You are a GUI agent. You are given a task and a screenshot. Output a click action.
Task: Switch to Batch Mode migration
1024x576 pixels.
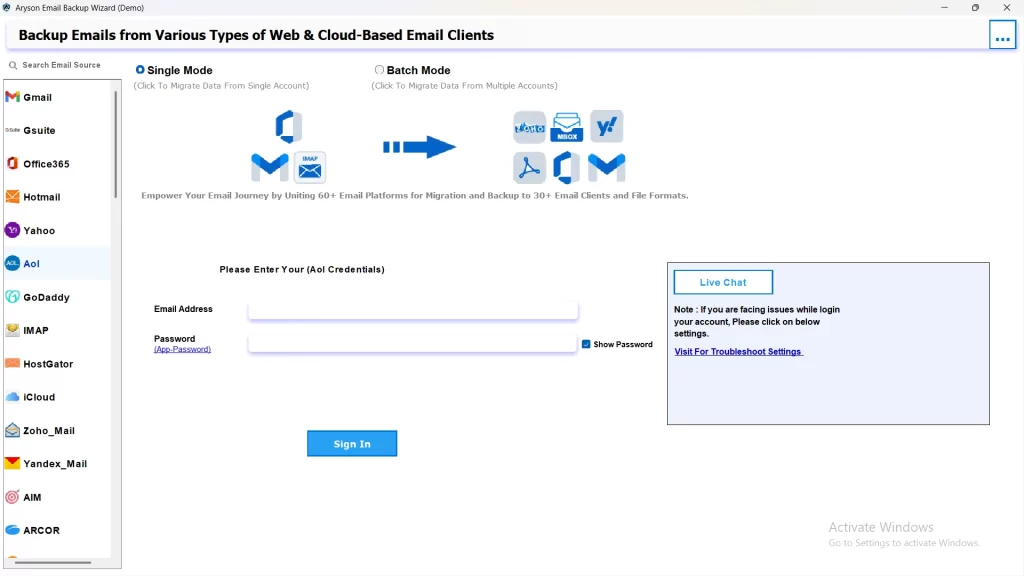coord(379,70)
